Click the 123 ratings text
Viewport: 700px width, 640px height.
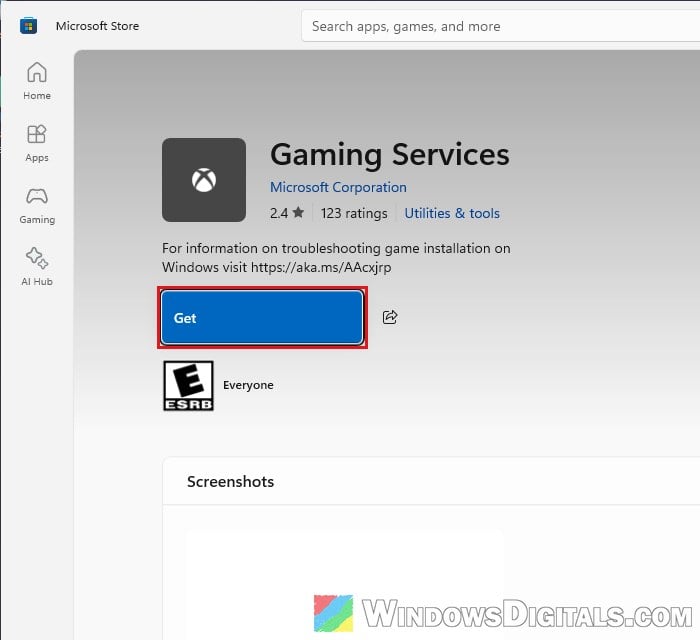click(354, 213)
